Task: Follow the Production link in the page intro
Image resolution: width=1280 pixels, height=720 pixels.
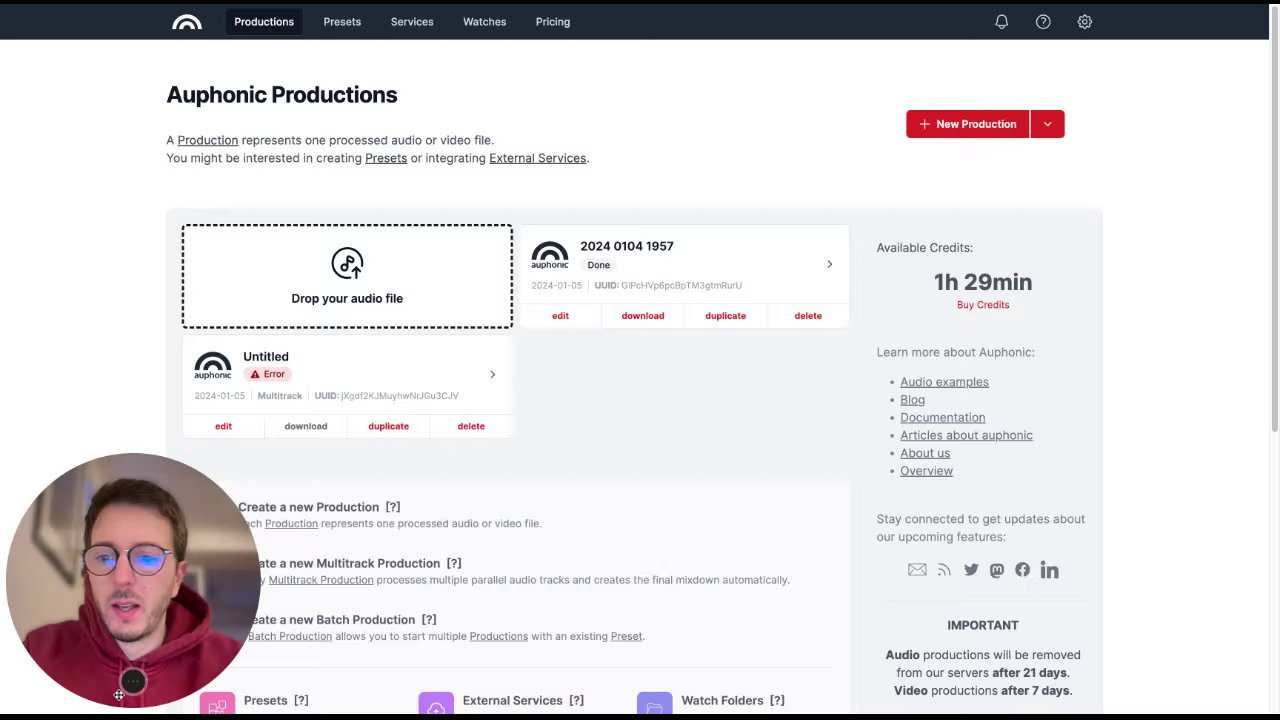Action: pyautogui.click(x=208, y=140)
